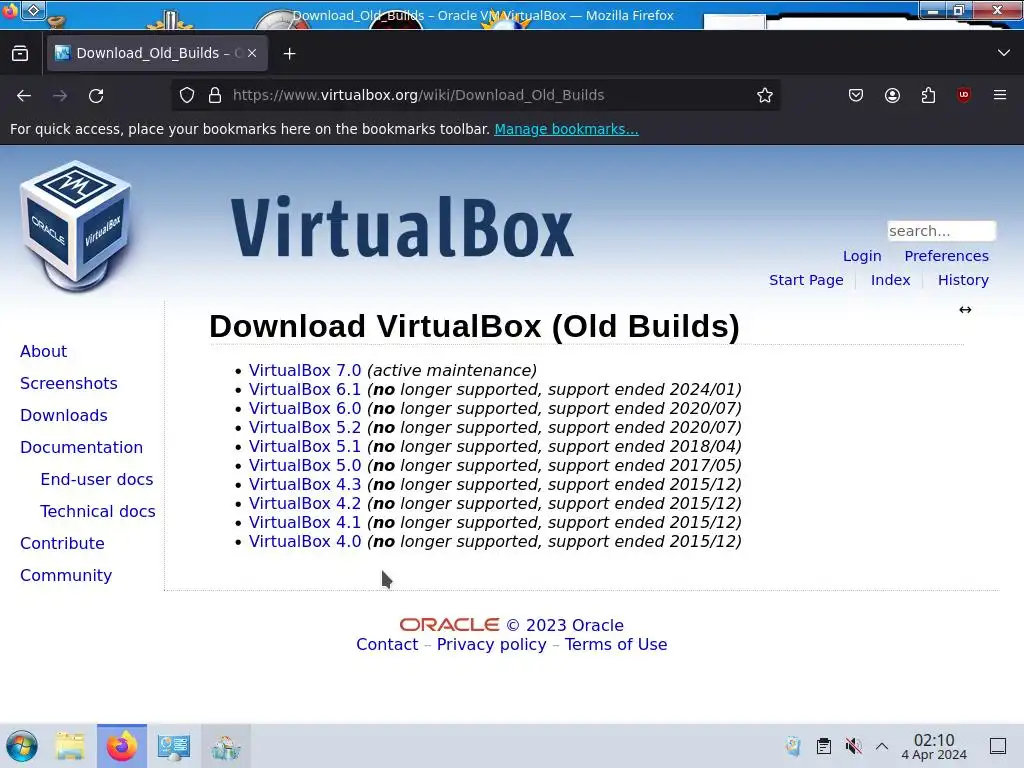Open the Index link
Image resolution: width=1024 pixels, height=768 pixels.
point(890,280)
